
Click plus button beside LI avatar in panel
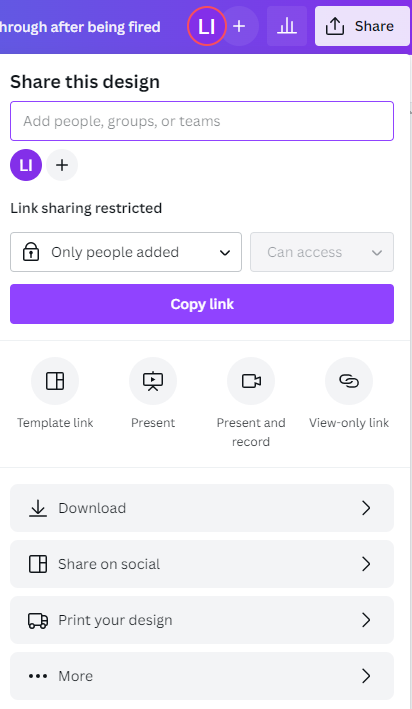pos(62,165)
